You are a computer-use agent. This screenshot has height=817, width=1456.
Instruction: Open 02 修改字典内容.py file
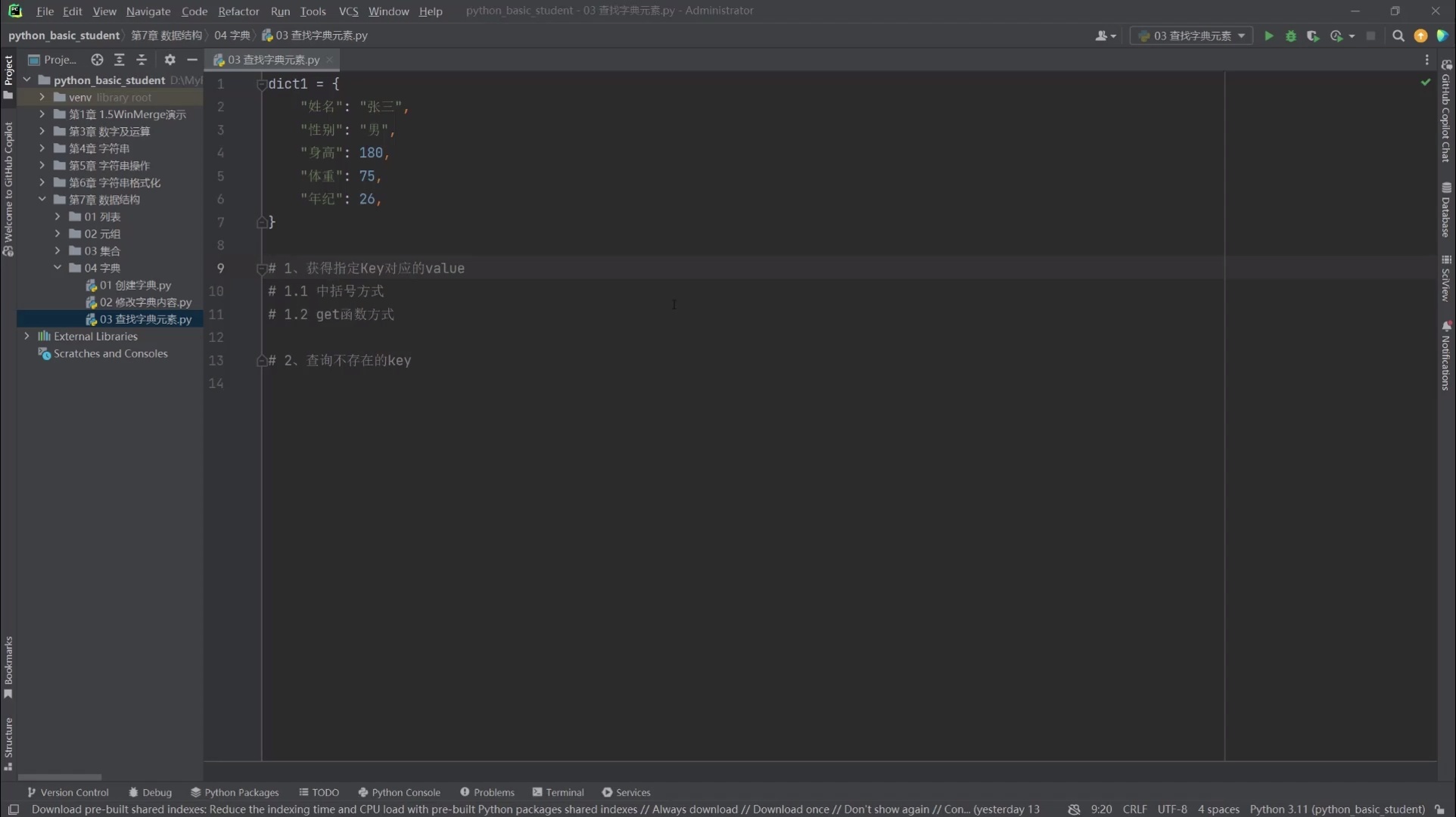145,303
